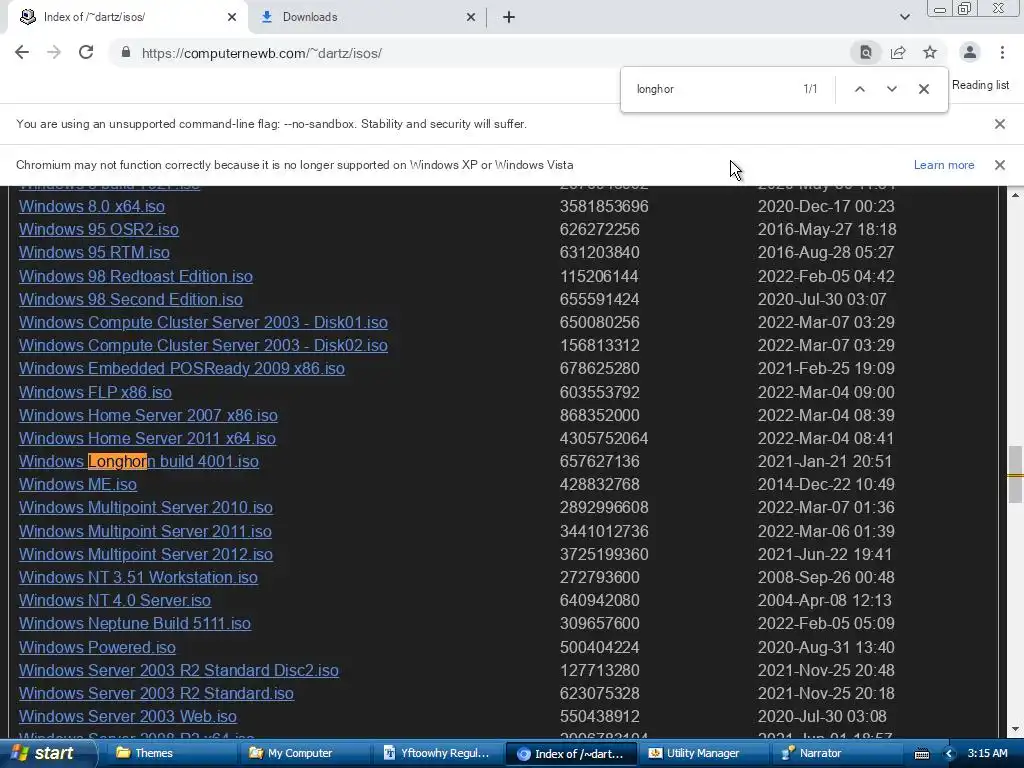
Task: Open Windows 98 Redtoast Edition.iso
Action: [136, 276]
